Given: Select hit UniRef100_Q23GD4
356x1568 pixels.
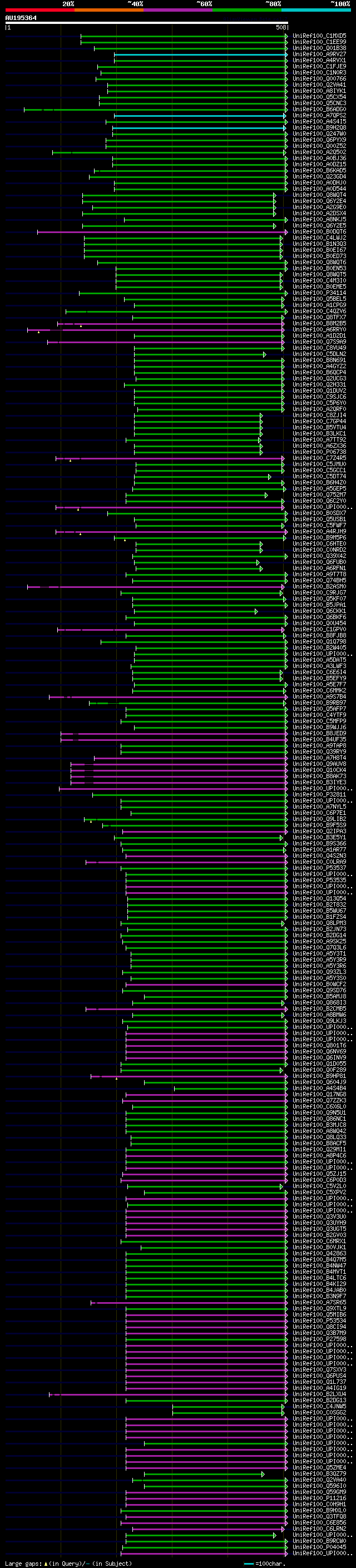Looking at the screenshot, I should pyautogui.click(x=319, y=176).
